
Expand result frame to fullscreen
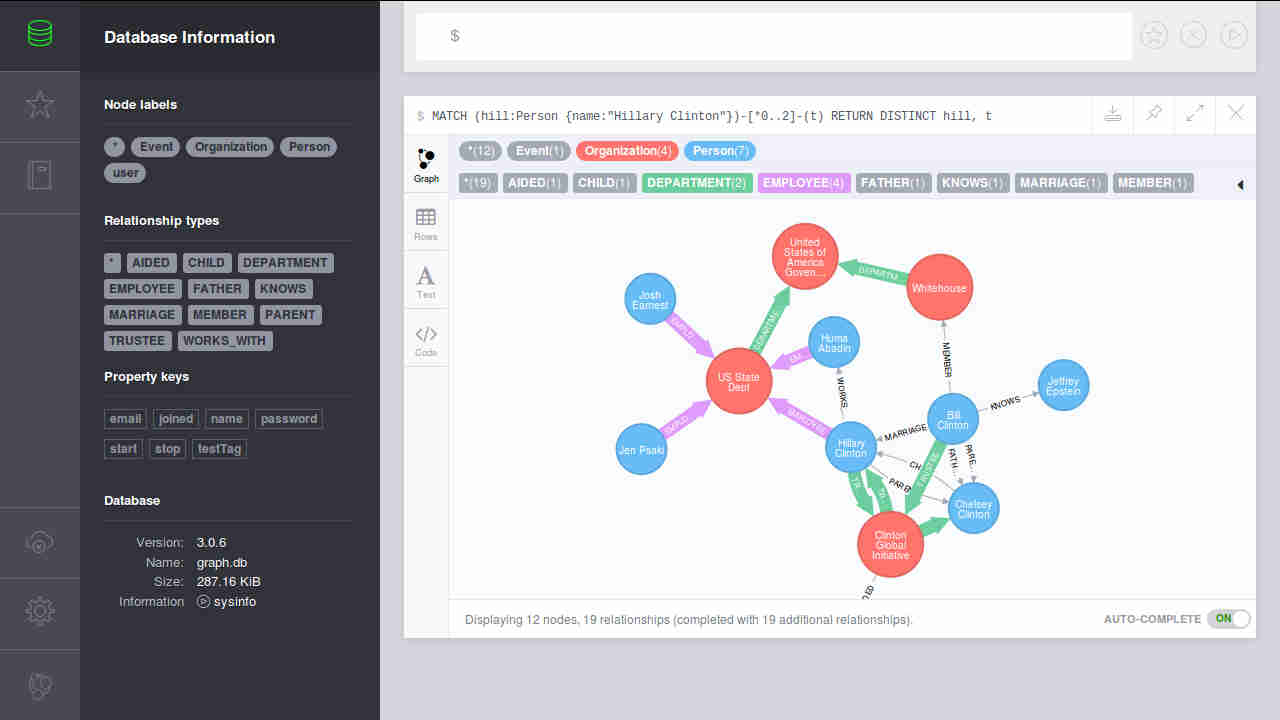1195,114
